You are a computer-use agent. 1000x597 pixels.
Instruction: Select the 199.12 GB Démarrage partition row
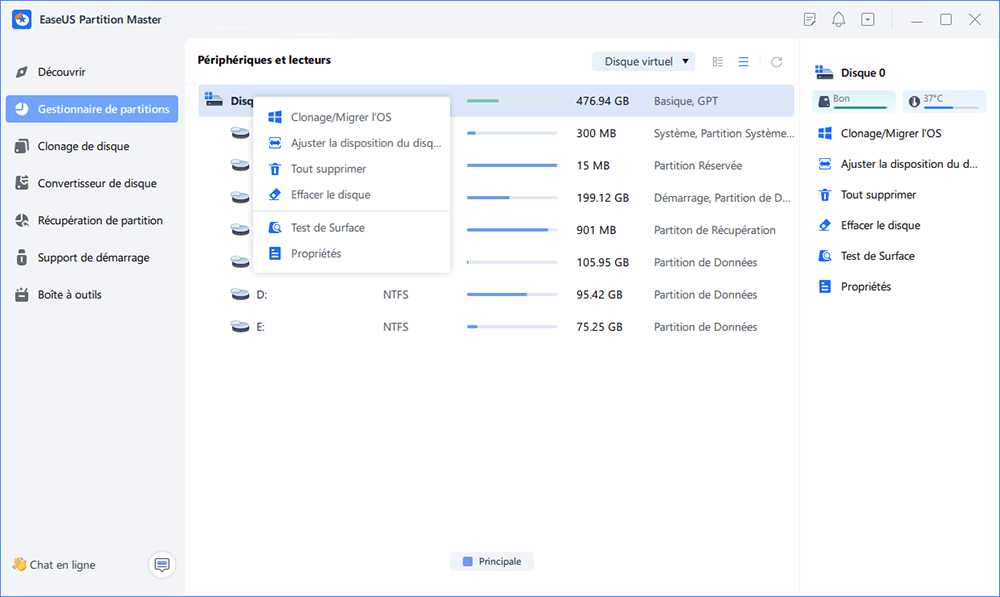496,198
